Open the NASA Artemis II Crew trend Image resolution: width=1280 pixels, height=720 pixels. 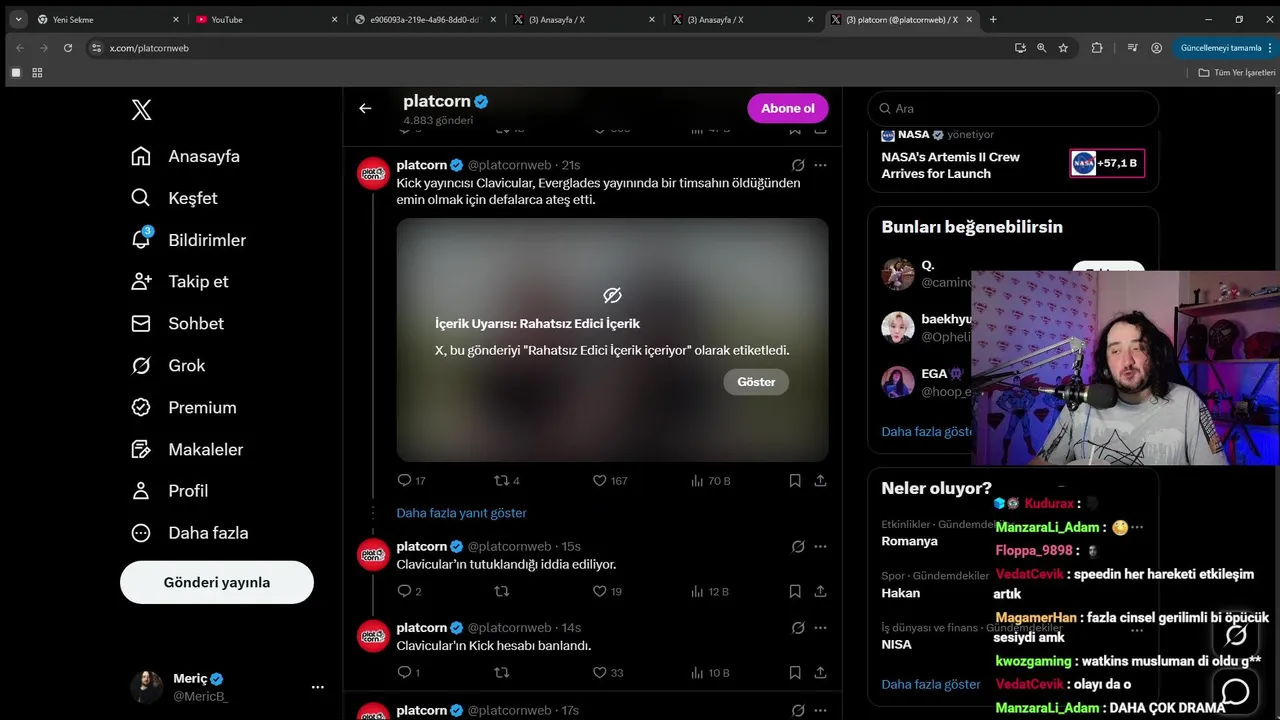click(x=1013, y=158)
